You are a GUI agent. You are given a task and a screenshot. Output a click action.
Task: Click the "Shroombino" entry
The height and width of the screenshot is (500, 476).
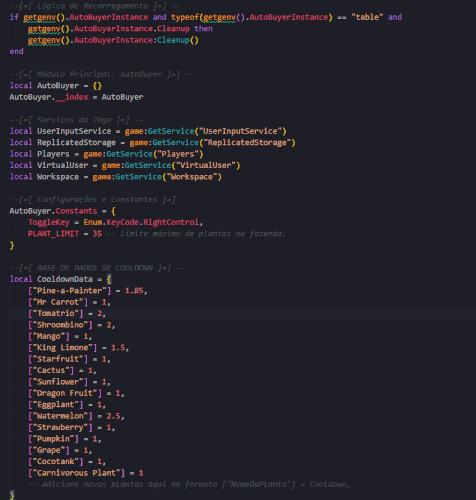72,325
